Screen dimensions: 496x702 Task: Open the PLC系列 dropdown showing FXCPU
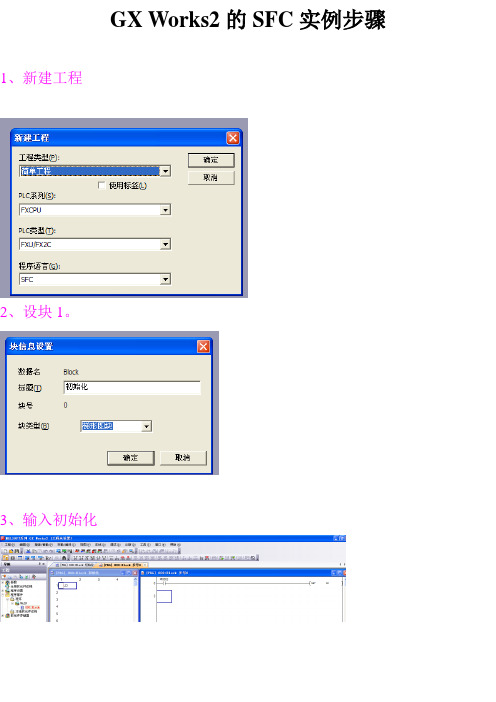(95, 210)
